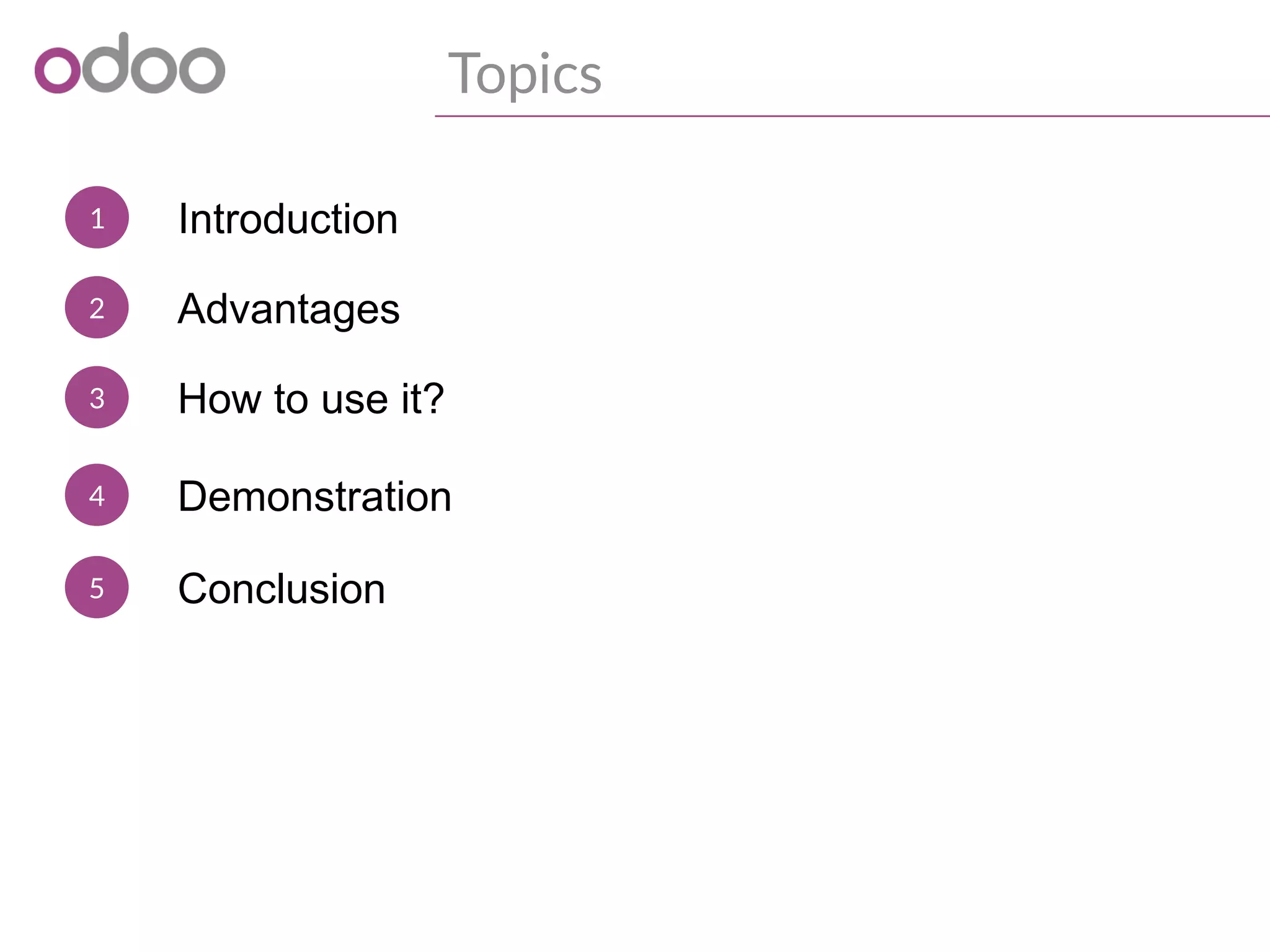Open the Demonstration topic text

coord(315,496)
